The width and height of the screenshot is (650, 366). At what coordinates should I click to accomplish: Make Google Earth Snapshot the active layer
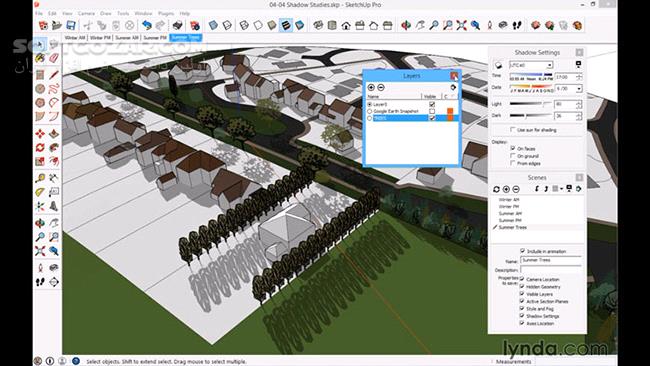(x=370, y=111)
